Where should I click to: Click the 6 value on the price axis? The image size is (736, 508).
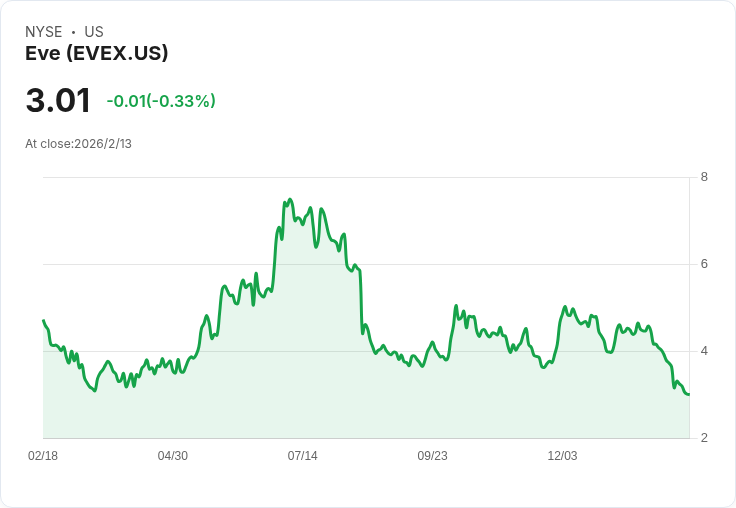point(704,264)
